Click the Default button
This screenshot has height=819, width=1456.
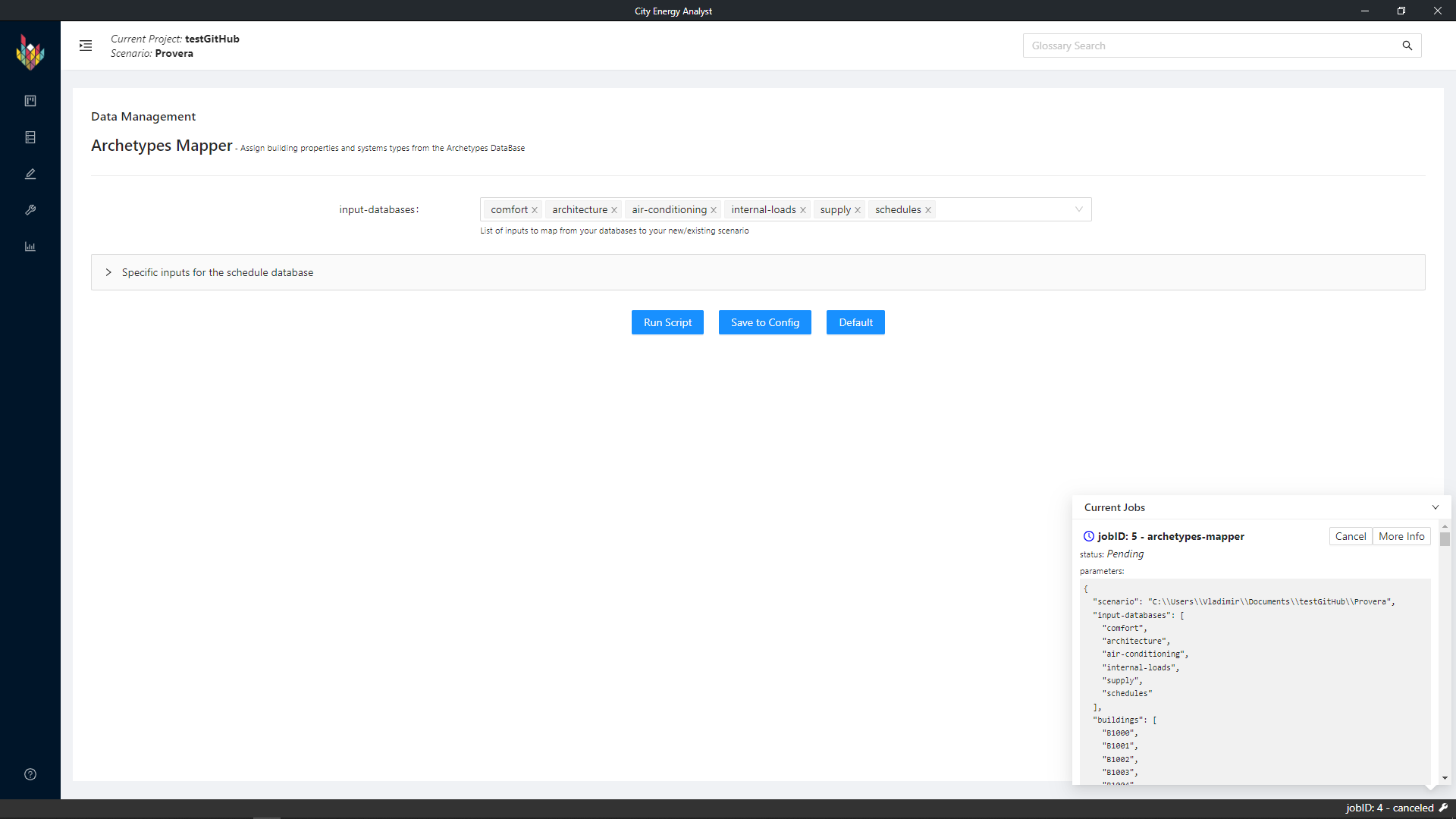(855, 322)
